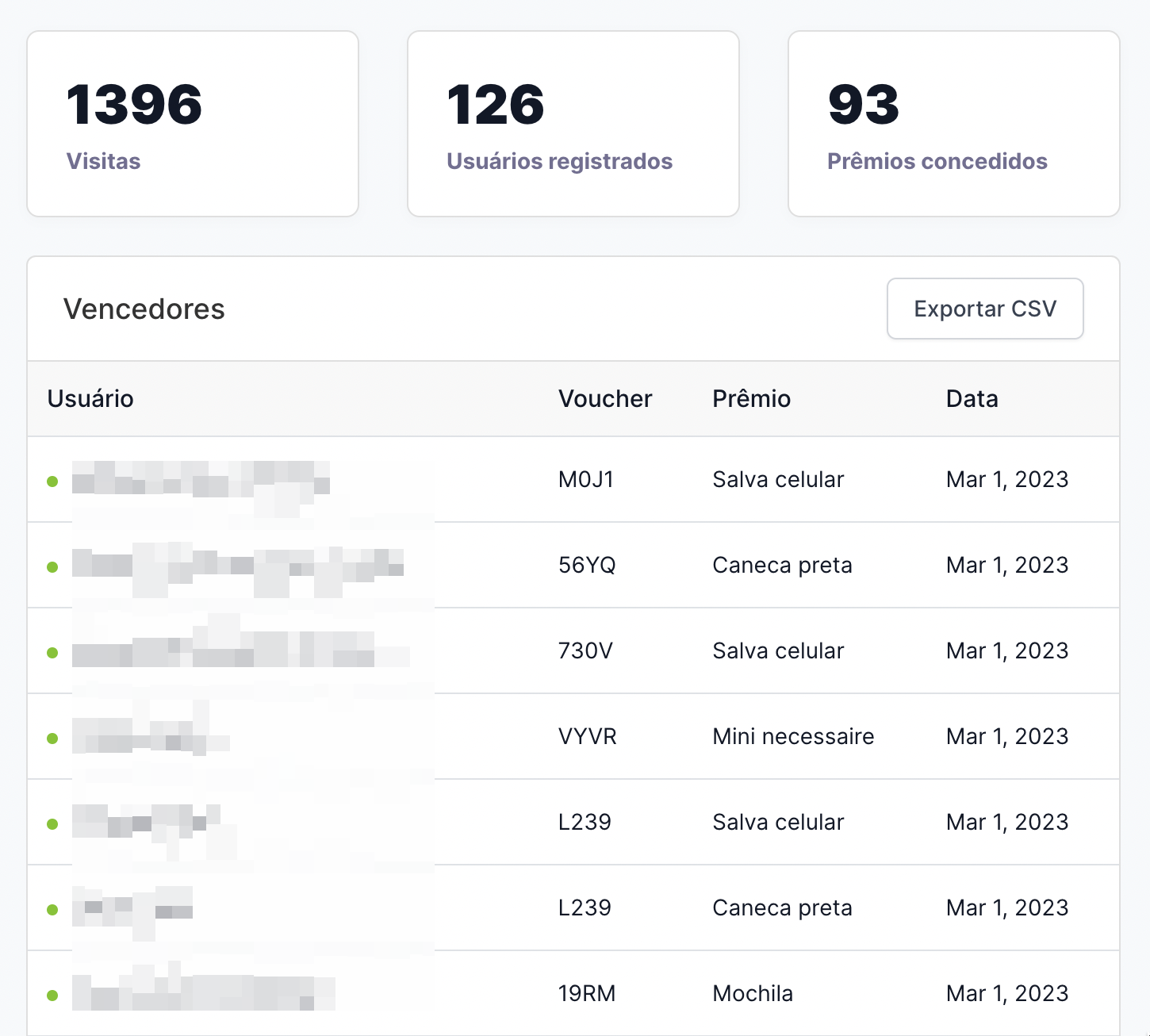Click Salva celular prize in 730V row
This screenshot has height=1036, width=1150.
pyautogui.click(x=778, y=650)
